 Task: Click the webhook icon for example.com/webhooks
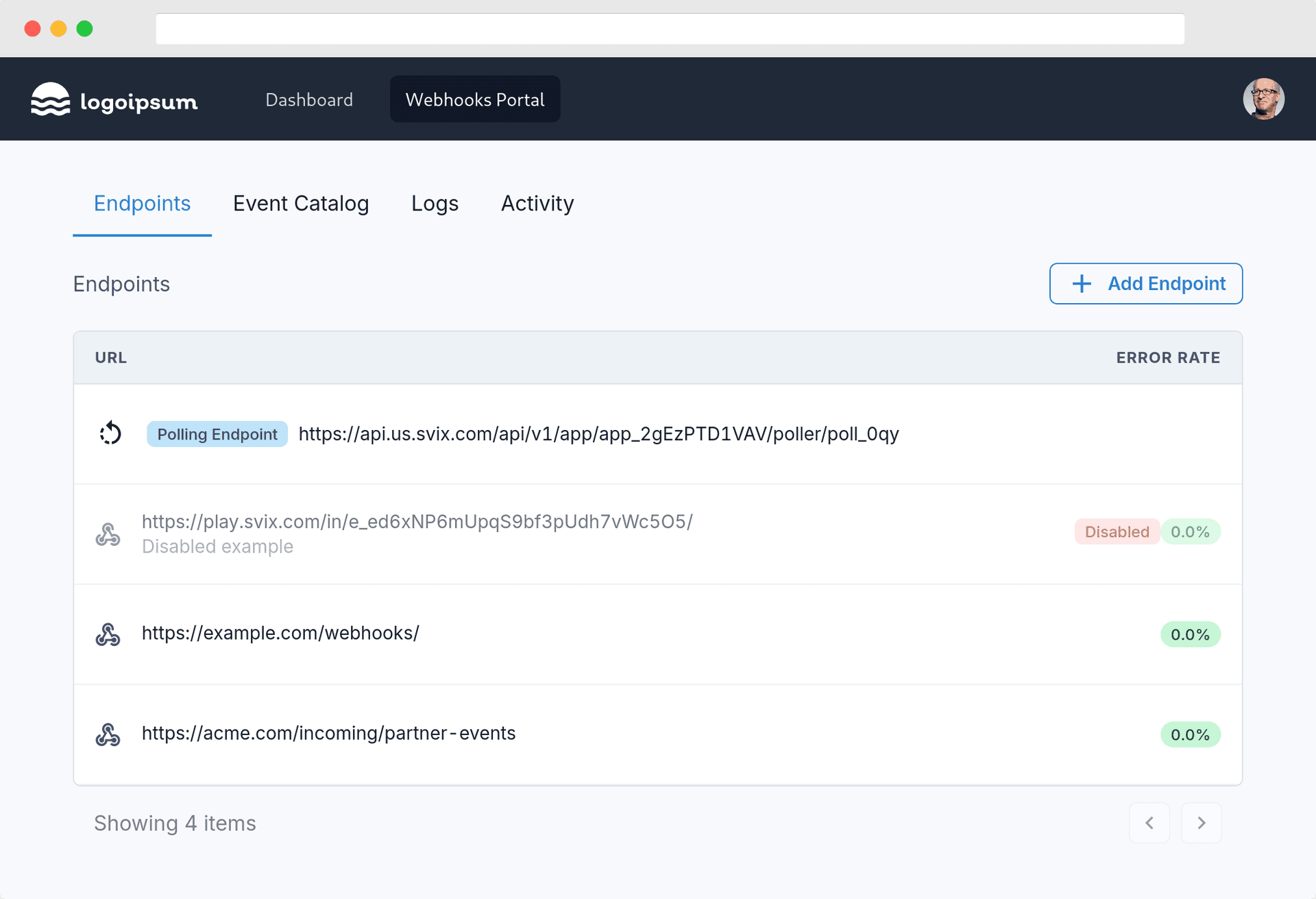pos(108,634)
